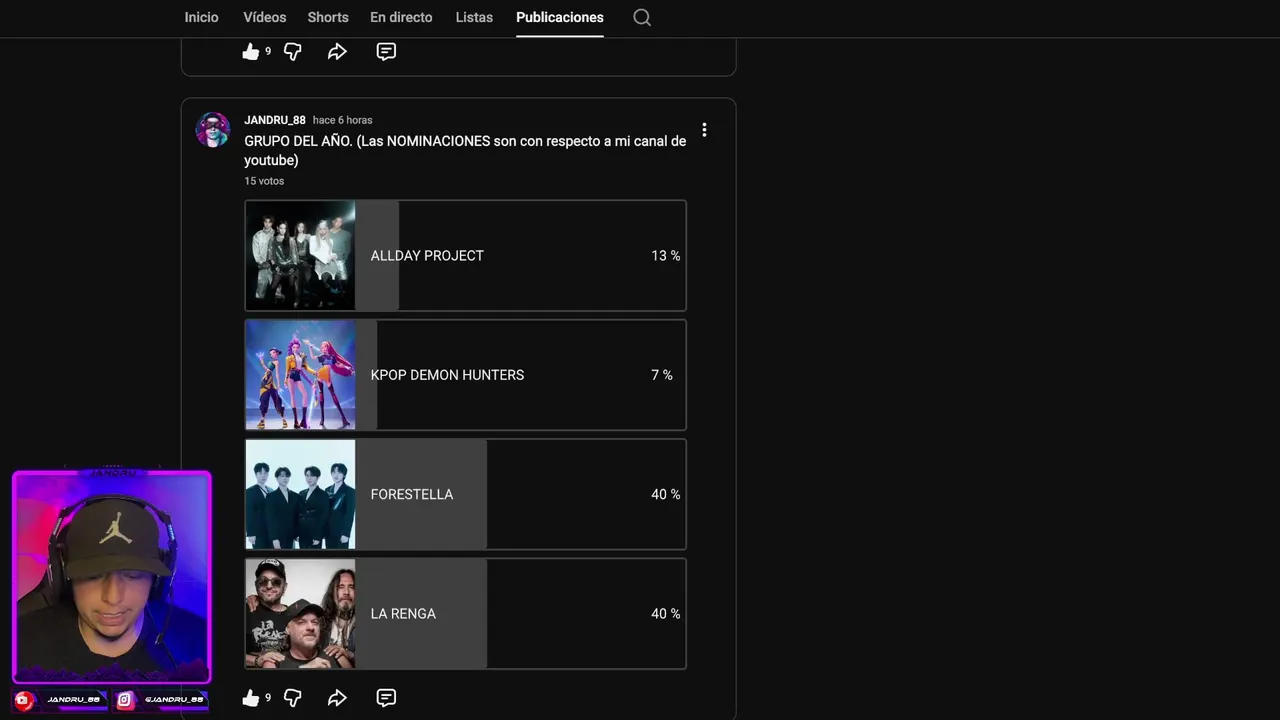Click the webcam overlay video feed
Screen dimensions: 1280x720
112,577
